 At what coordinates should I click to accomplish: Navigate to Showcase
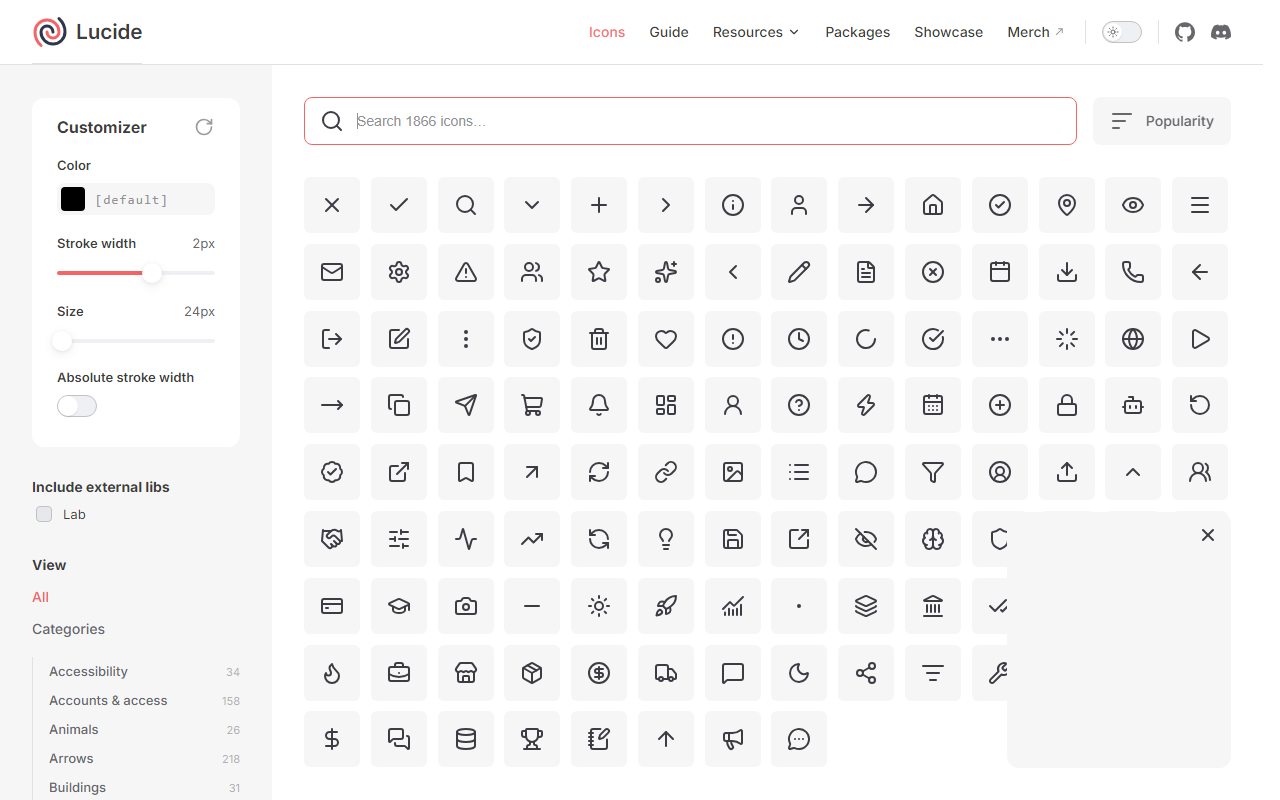949,32
